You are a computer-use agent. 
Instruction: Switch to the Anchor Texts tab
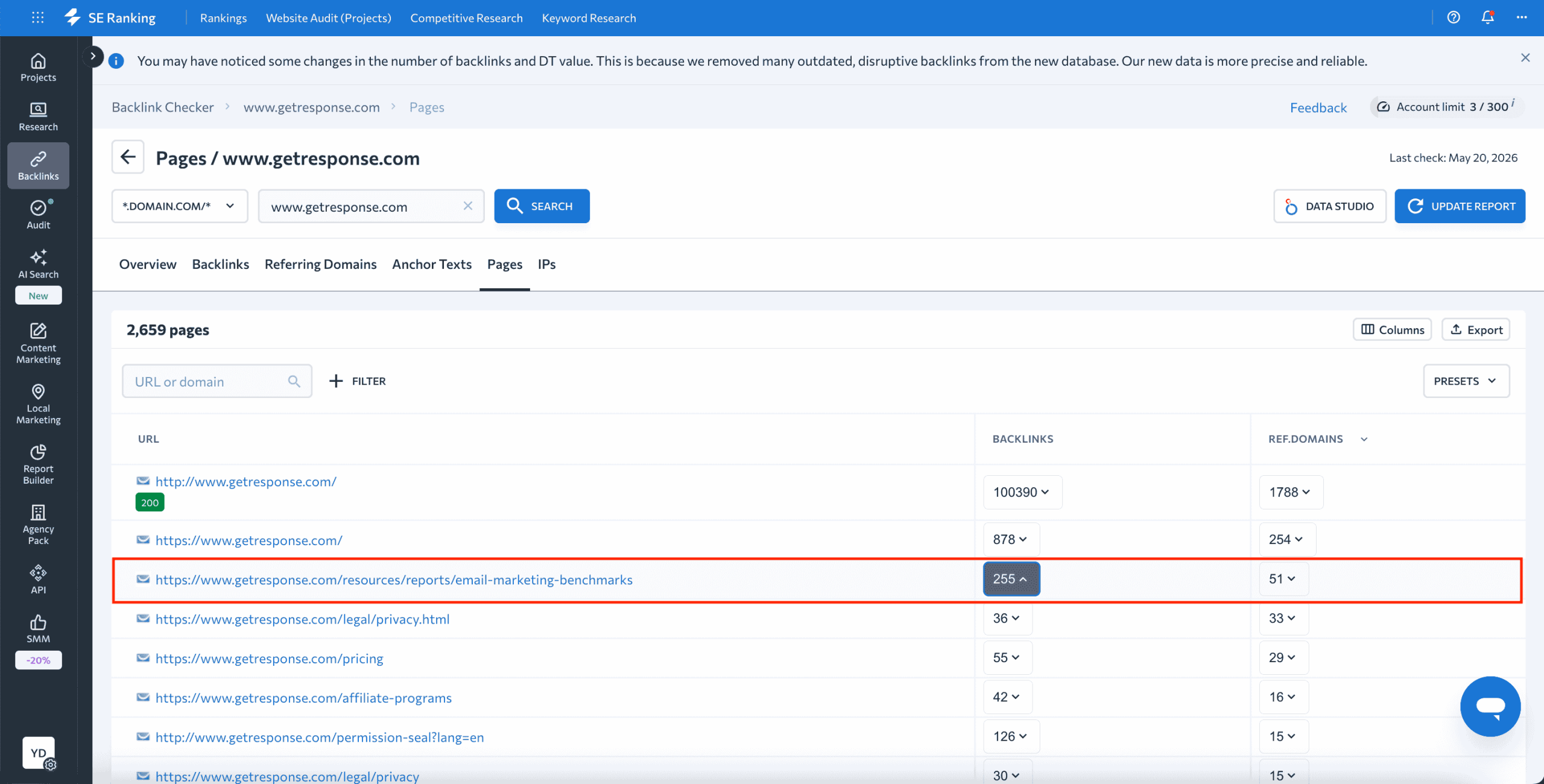(x=432, y=264)
